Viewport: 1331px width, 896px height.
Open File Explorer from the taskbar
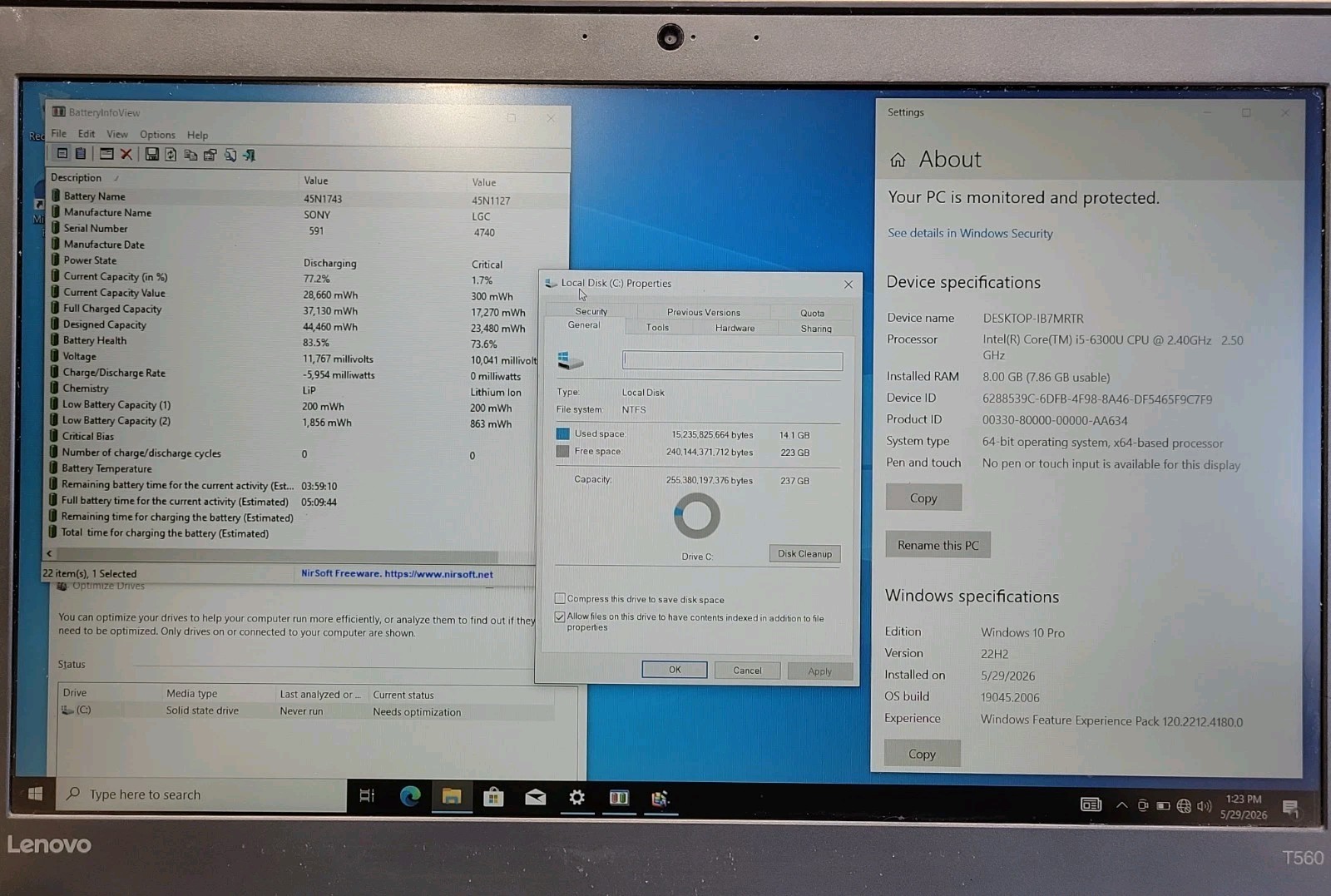click(x=452, y=797)
